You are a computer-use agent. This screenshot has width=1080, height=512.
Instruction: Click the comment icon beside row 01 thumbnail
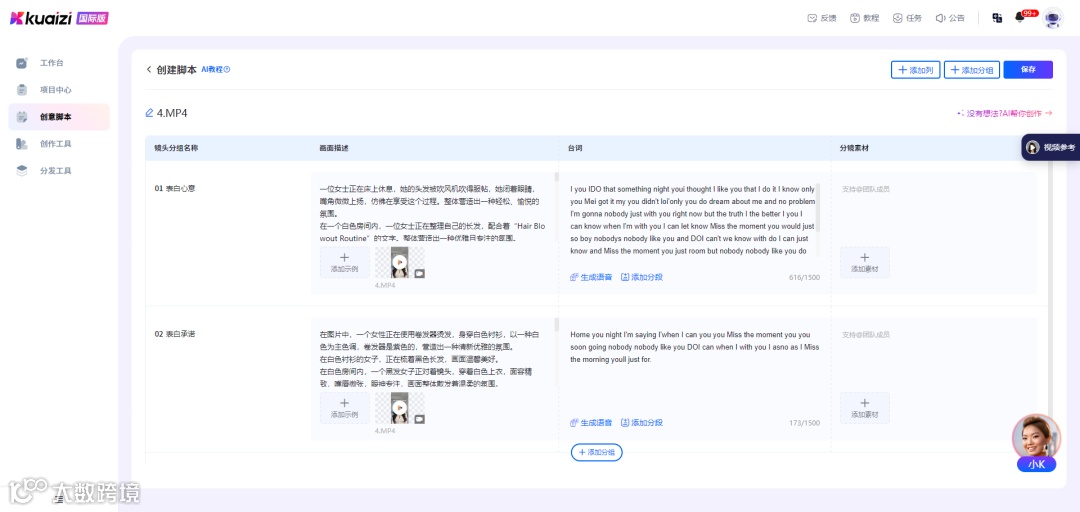pos(419,274)
